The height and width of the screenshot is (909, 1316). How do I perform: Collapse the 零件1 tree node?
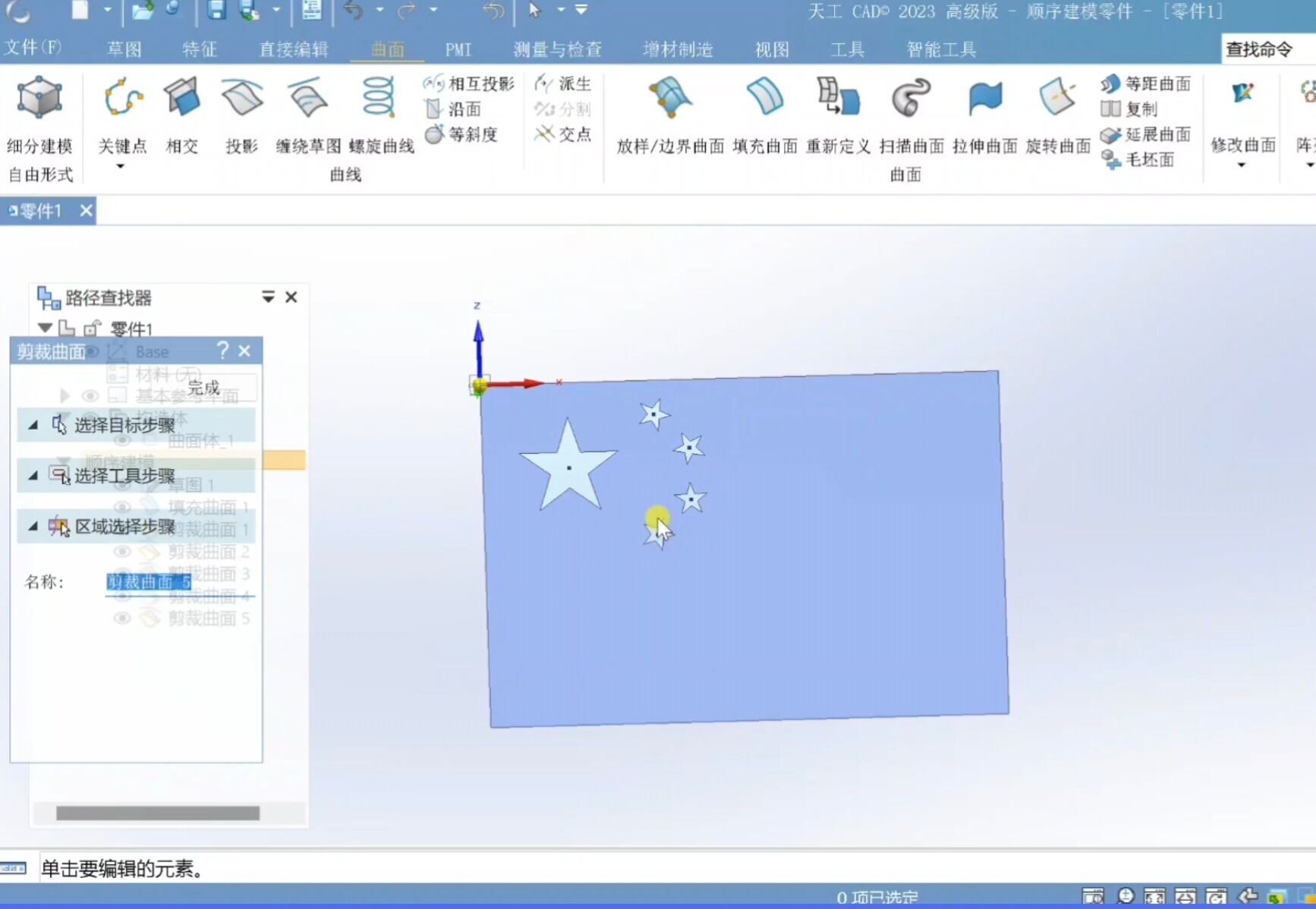coord(45,328)
